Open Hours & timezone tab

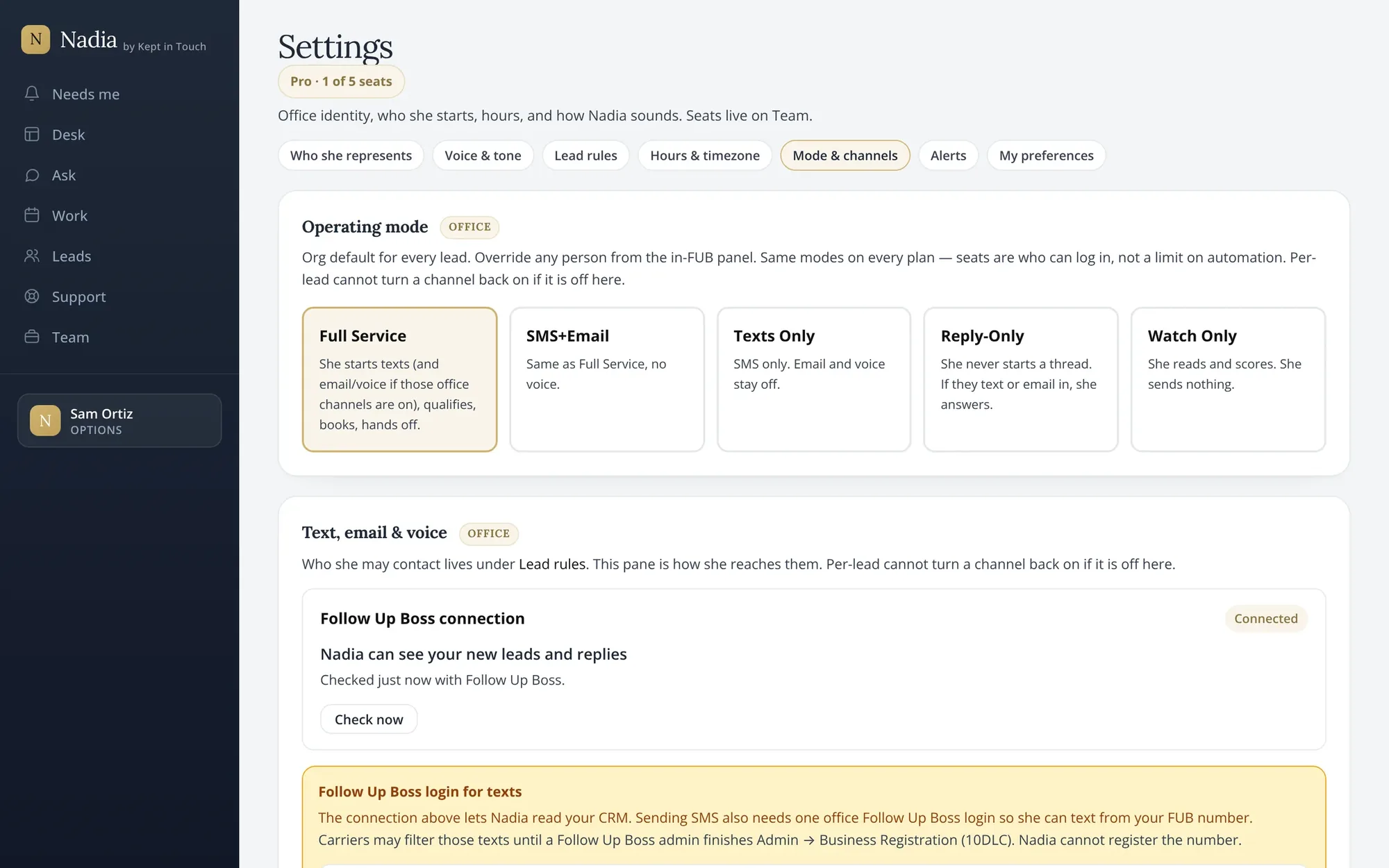tap(705, 156)
